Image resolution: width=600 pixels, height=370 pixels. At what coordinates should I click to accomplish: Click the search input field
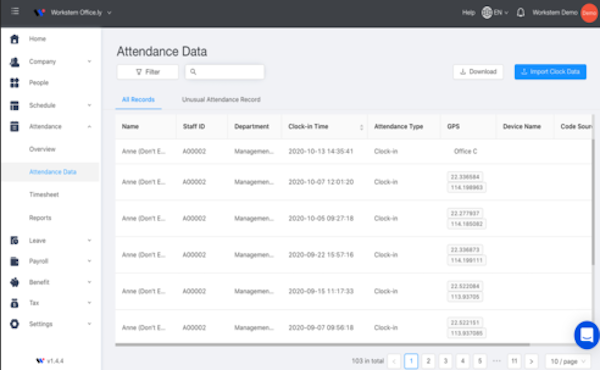[225, 72]
